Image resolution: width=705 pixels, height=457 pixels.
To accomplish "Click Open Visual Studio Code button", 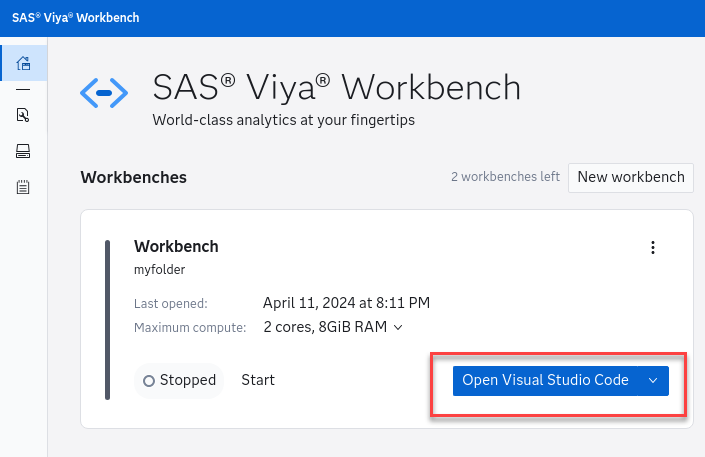I will tap(545, 380).
